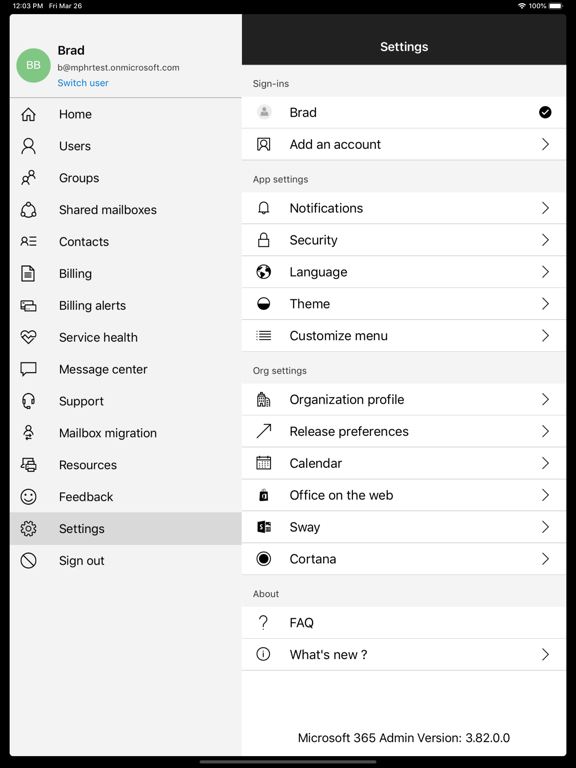Click the b@mphrtest.onmicrosoft.com email text
Viewport: 576px width, 768px height.
(118, 68)
